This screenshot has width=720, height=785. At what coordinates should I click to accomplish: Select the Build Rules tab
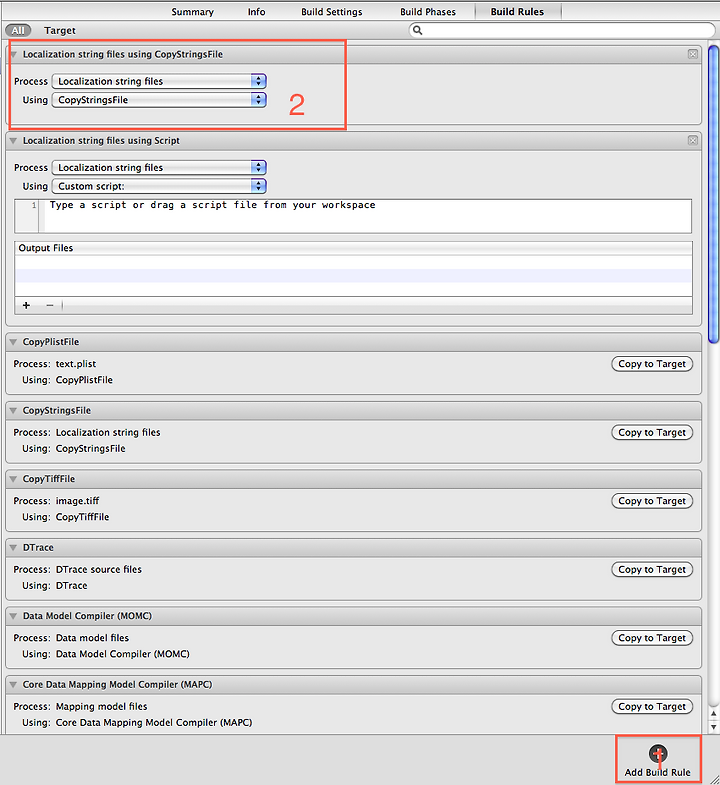coord(517,12)
